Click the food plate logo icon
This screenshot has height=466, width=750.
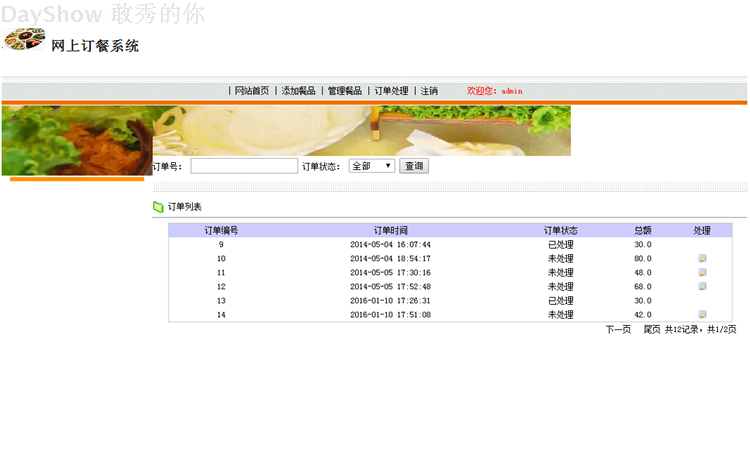pyautogui.click(x=24, y=39)
